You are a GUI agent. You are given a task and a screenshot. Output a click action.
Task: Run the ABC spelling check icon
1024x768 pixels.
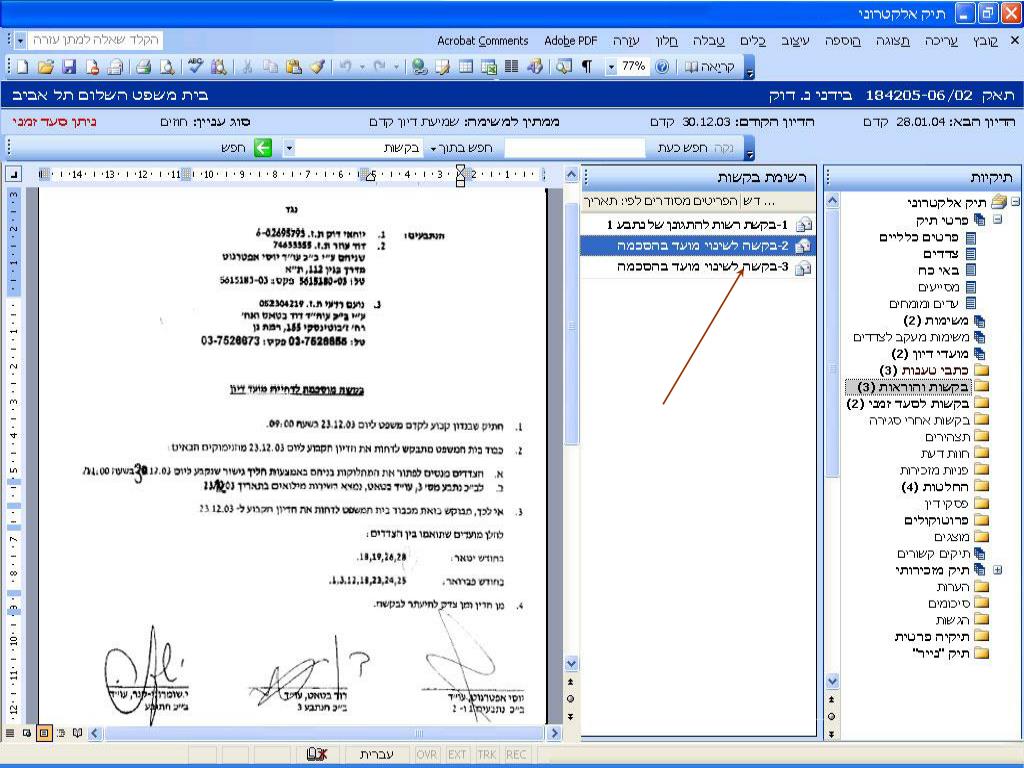tap(195, 67)
